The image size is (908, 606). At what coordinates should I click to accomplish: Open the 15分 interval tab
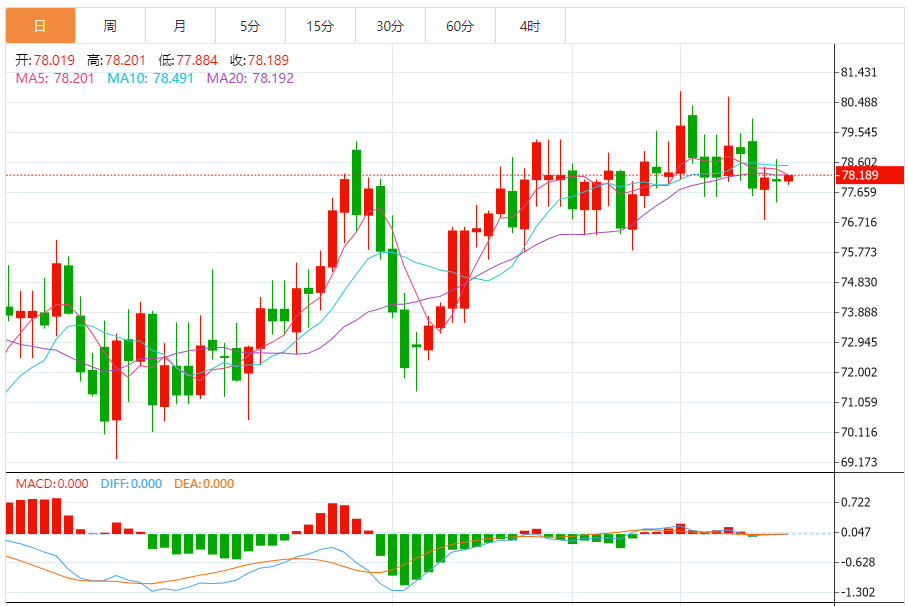pyautogui.click(x=321, y=26)
